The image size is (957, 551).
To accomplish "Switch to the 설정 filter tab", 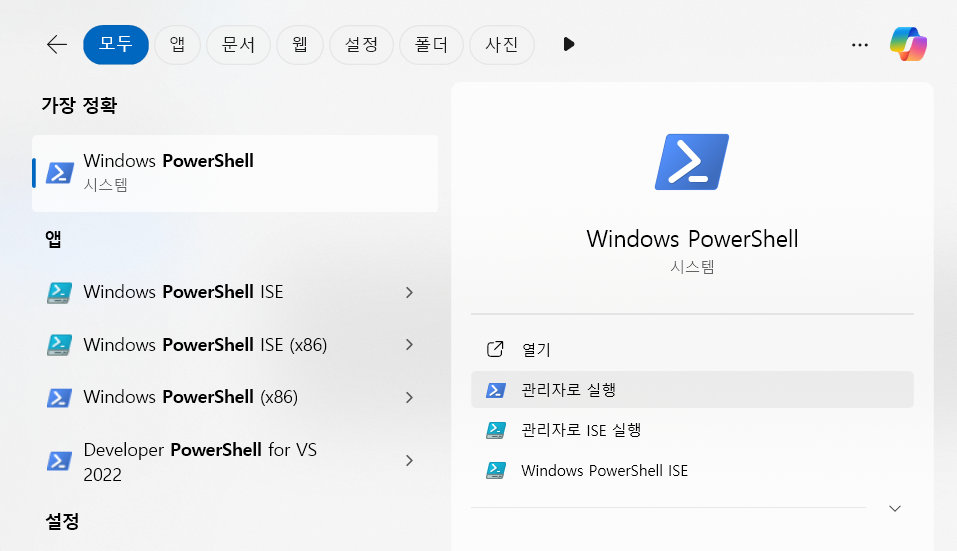I will click(x=361, y=45).
